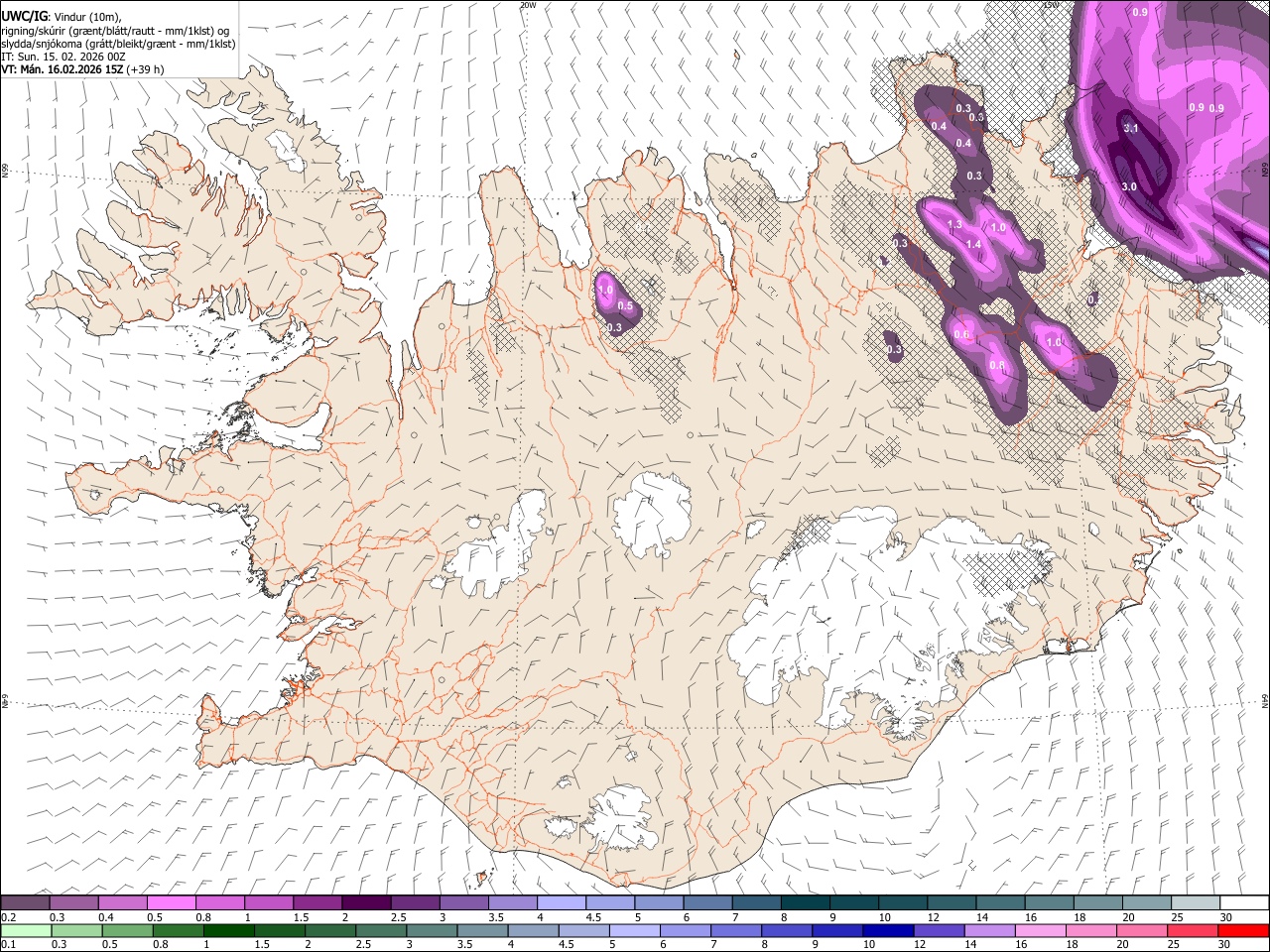
Task: Click the 'IT: Sun. 15. 02. 2026 00Z' line
Action: pyautogui.click(x=63, y=57)
